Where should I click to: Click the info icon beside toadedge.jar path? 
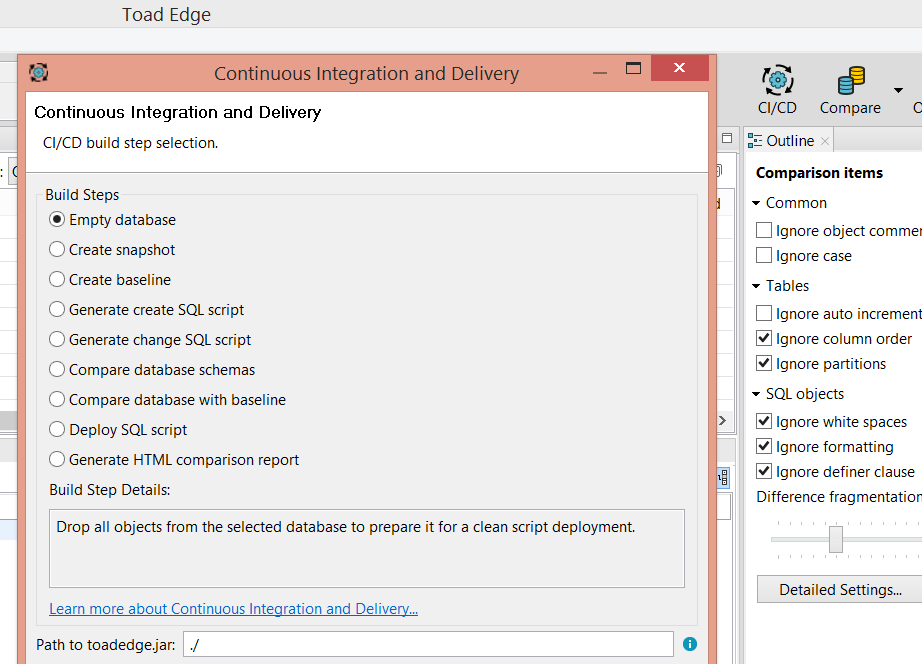click(x=690, y=644)
